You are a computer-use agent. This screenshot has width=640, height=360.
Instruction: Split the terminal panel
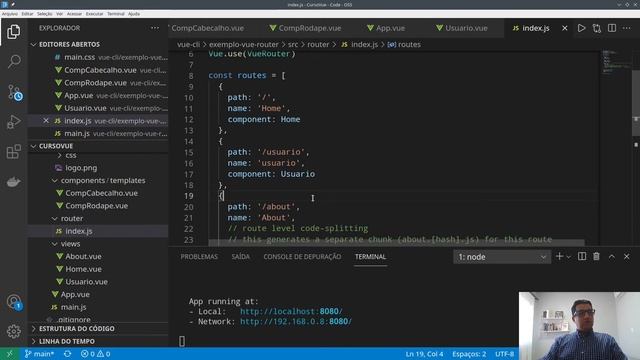tap(582, 256)
